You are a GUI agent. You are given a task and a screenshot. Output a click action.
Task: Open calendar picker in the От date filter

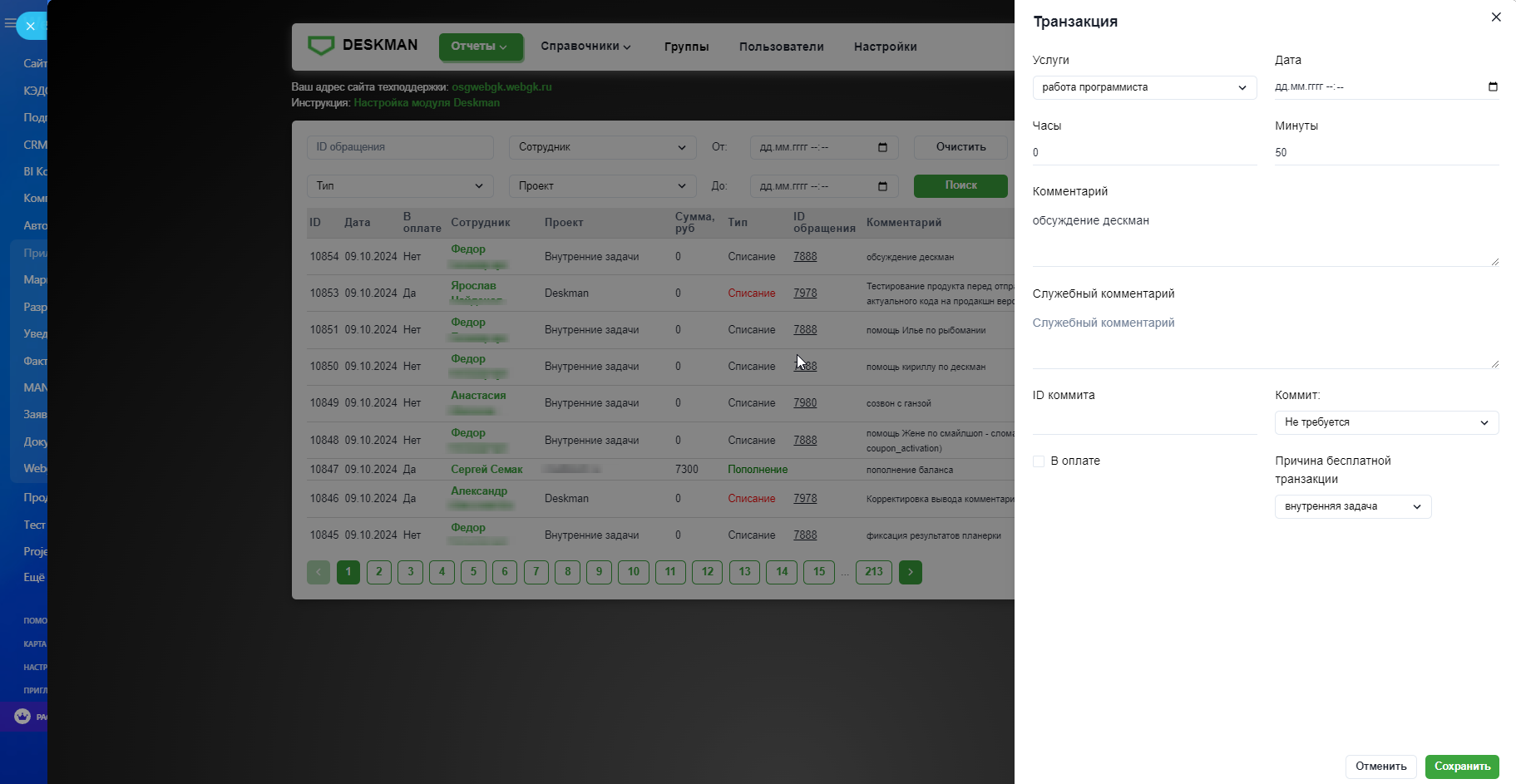point(882,147)
